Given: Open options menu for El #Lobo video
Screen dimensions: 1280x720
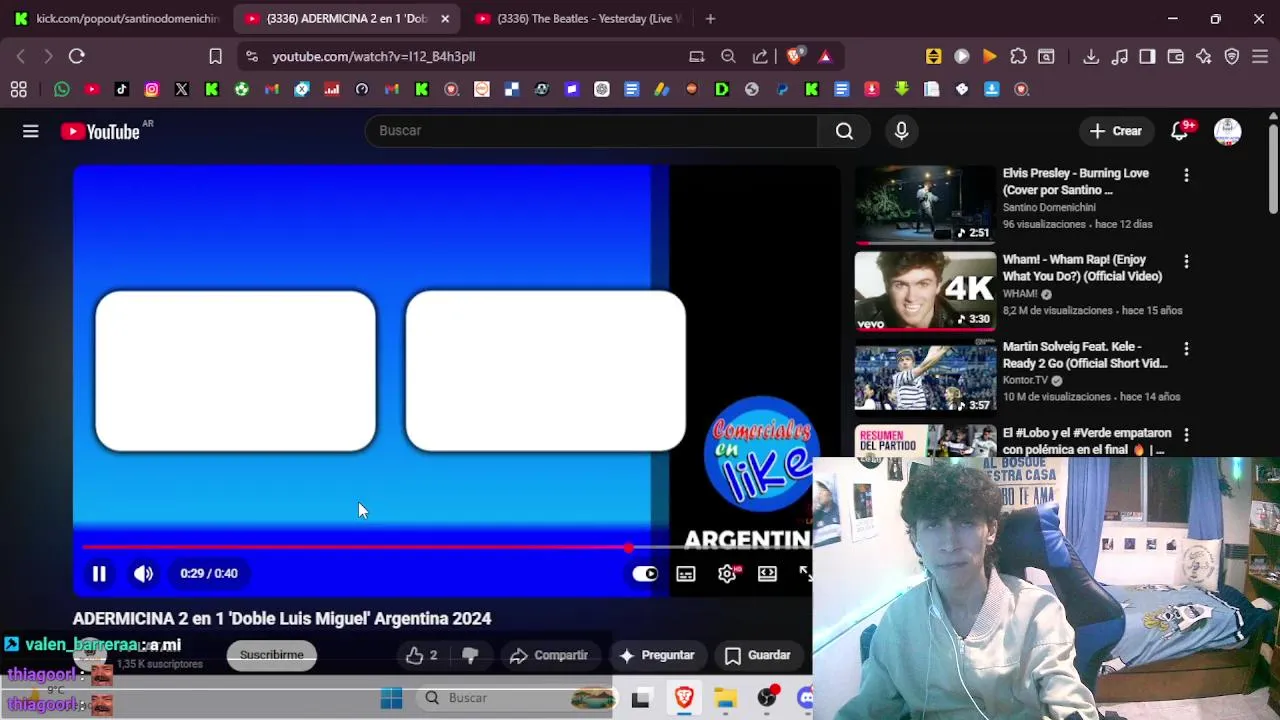Looking at the screenshot, I should (x=1186, y=435).
